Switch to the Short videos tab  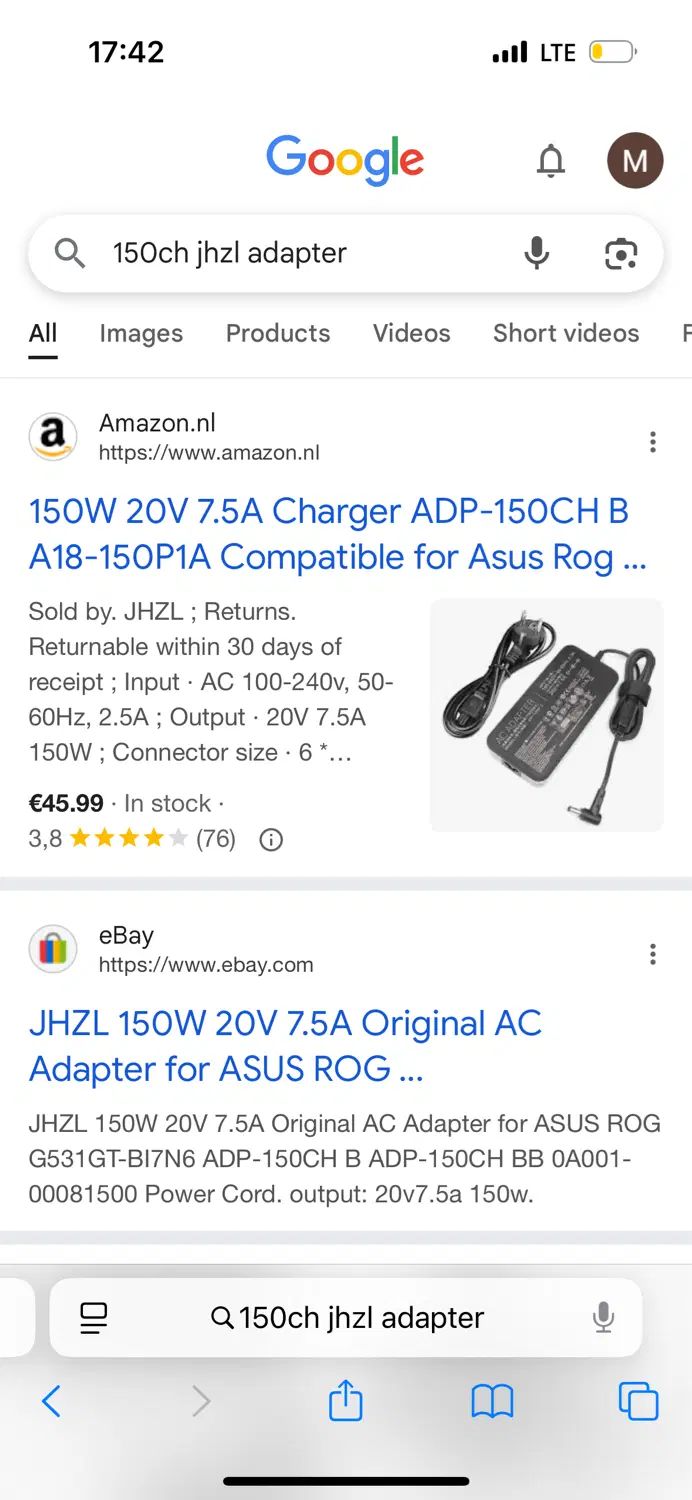(x=566, y=333)
